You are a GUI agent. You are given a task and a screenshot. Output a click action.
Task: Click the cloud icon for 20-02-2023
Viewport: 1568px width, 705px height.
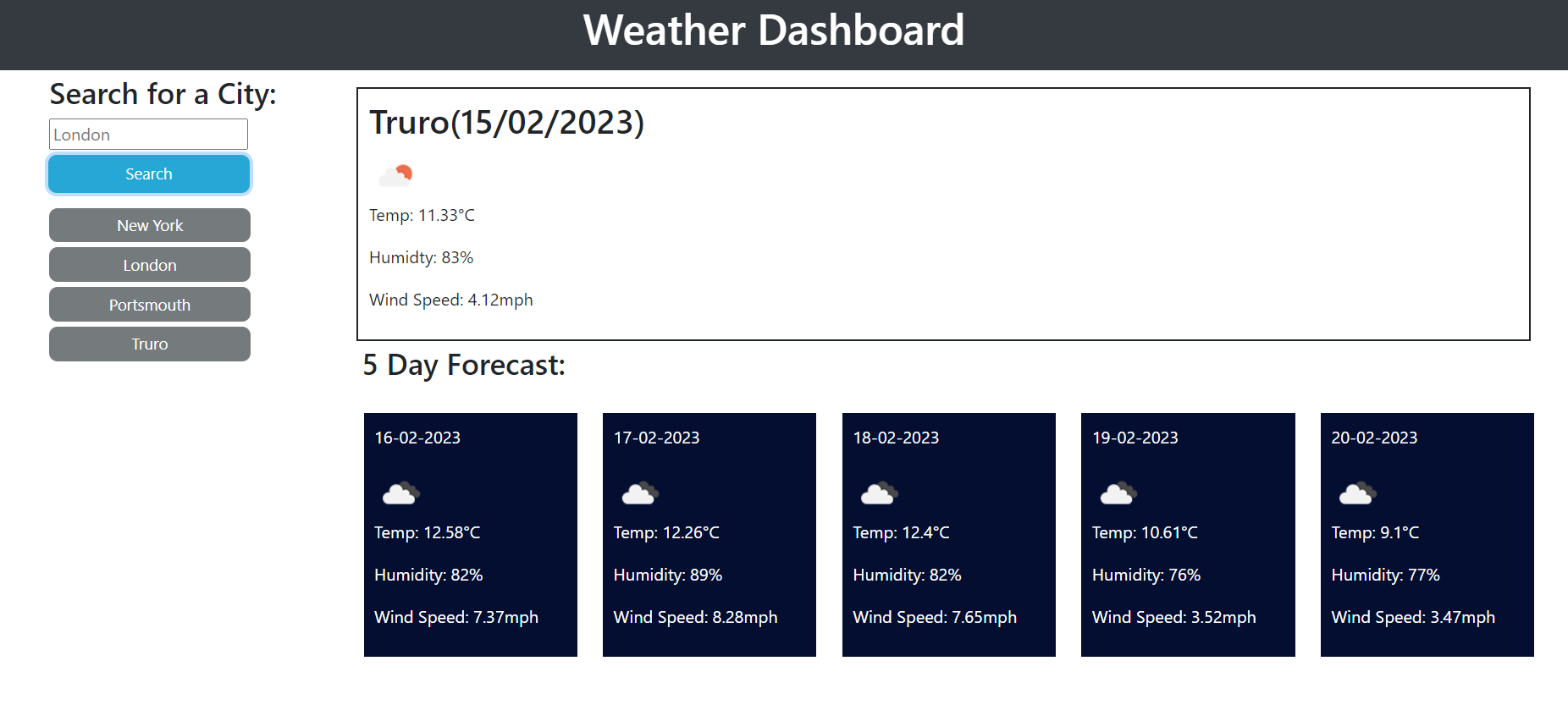pos(1357,493)
